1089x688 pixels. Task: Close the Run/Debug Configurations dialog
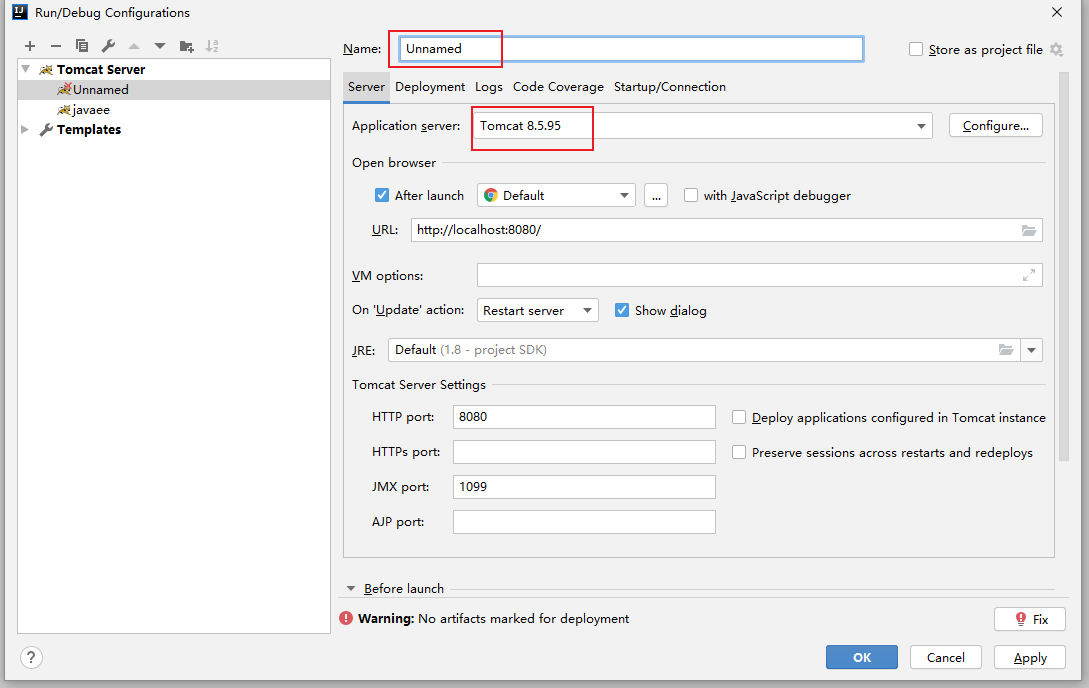click(1056, 12)
